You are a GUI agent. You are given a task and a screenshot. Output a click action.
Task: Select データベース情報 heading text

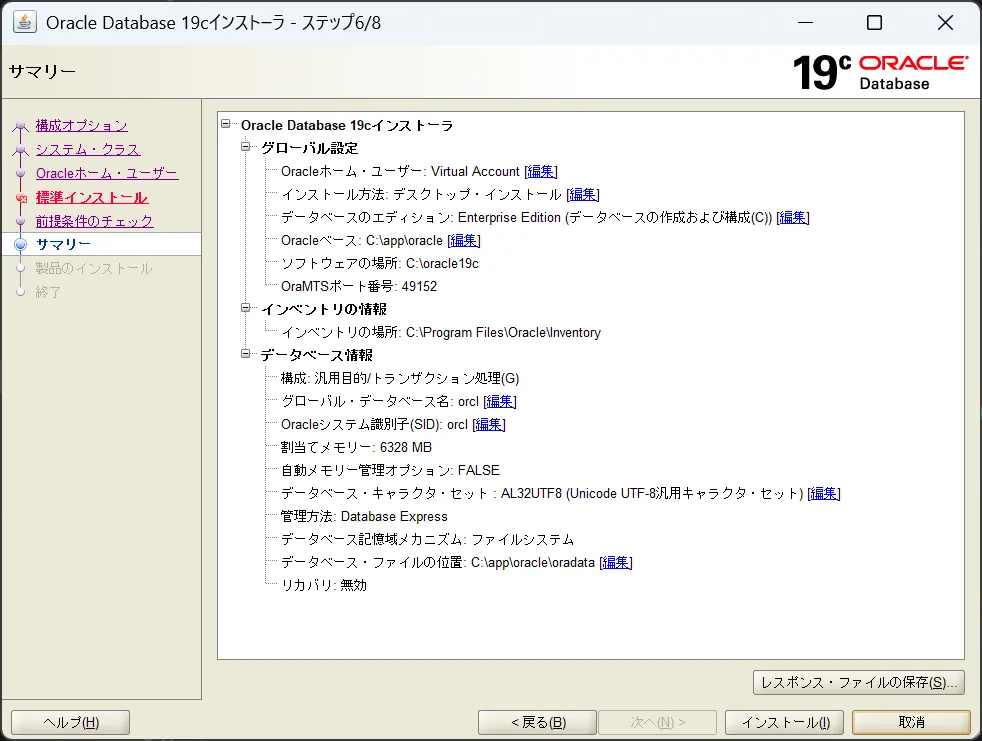[316, 355]
